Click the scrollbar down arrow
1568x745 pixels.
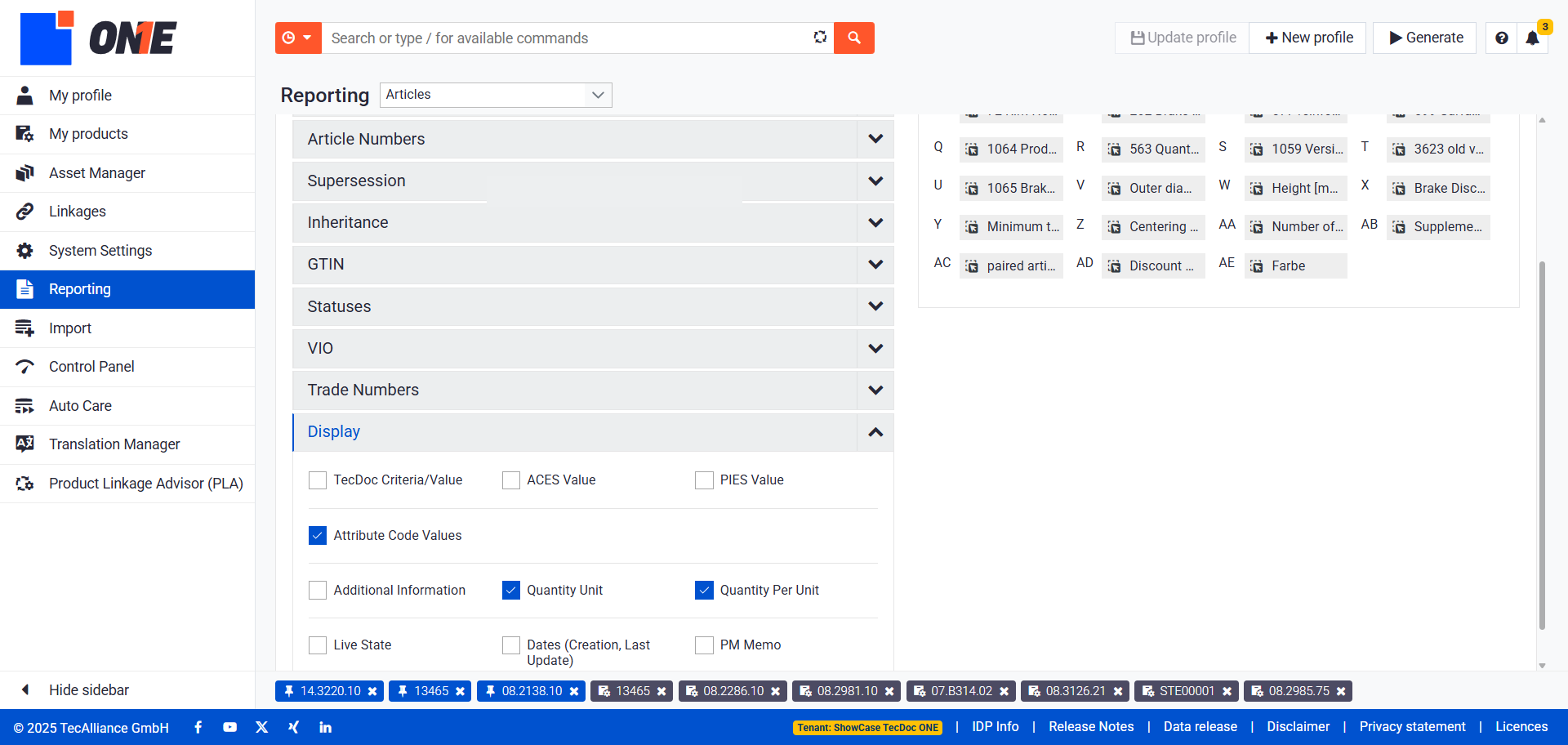pyautogui.click(x=1542, y=666)
